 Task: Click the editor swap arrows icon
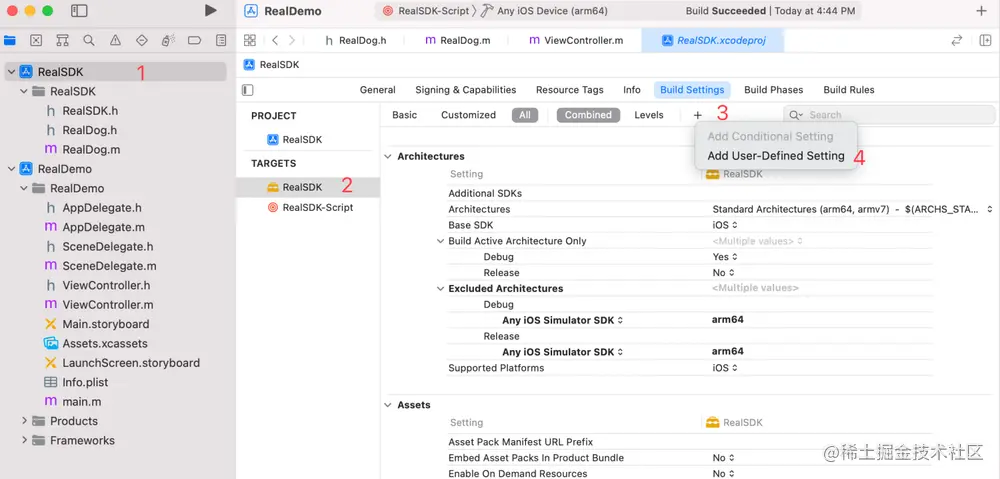[957, 40]
